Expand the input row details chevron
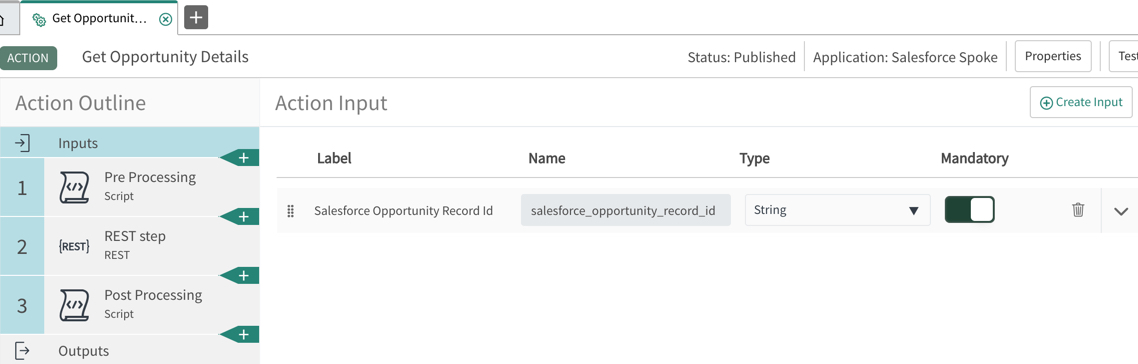 (1121, 211)
